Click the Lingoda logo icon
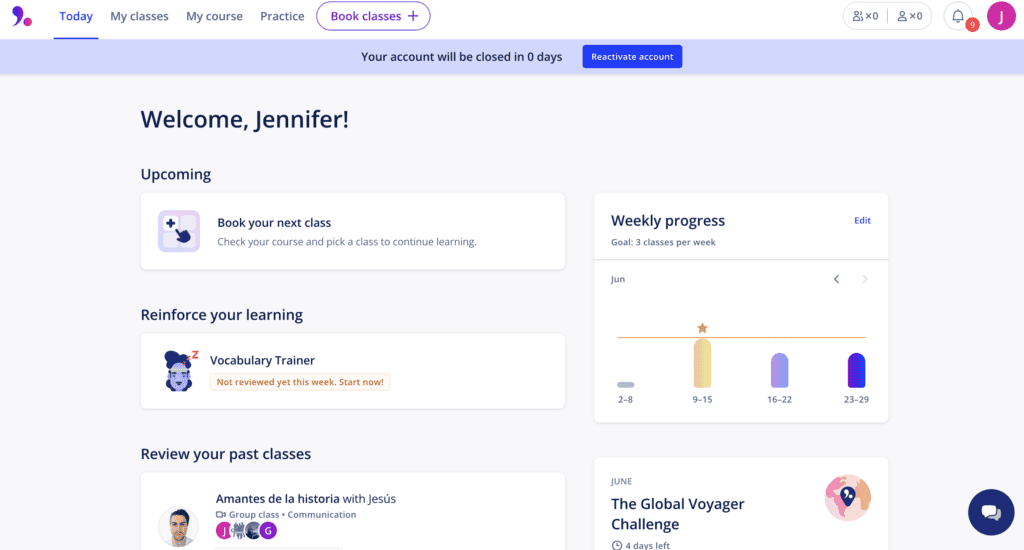The height and width of the screenshot is (550, 1024). point(22,16)
